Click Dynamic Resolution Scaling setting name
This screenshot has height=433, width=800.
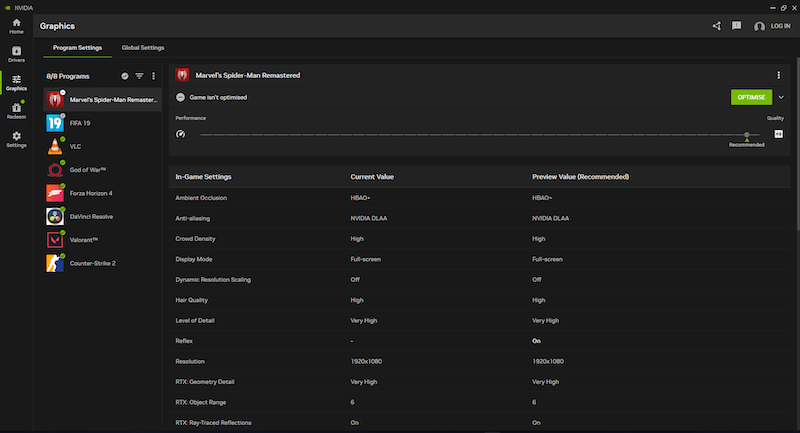pyautogui.click(x=213, y=279)
